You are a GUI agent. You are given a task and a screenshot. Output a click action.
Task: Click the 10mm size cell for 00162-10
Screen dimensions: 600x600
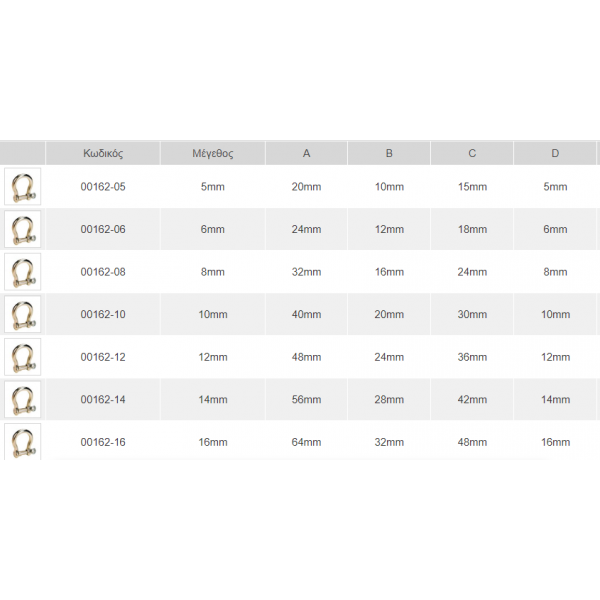[x=212, y=314]
